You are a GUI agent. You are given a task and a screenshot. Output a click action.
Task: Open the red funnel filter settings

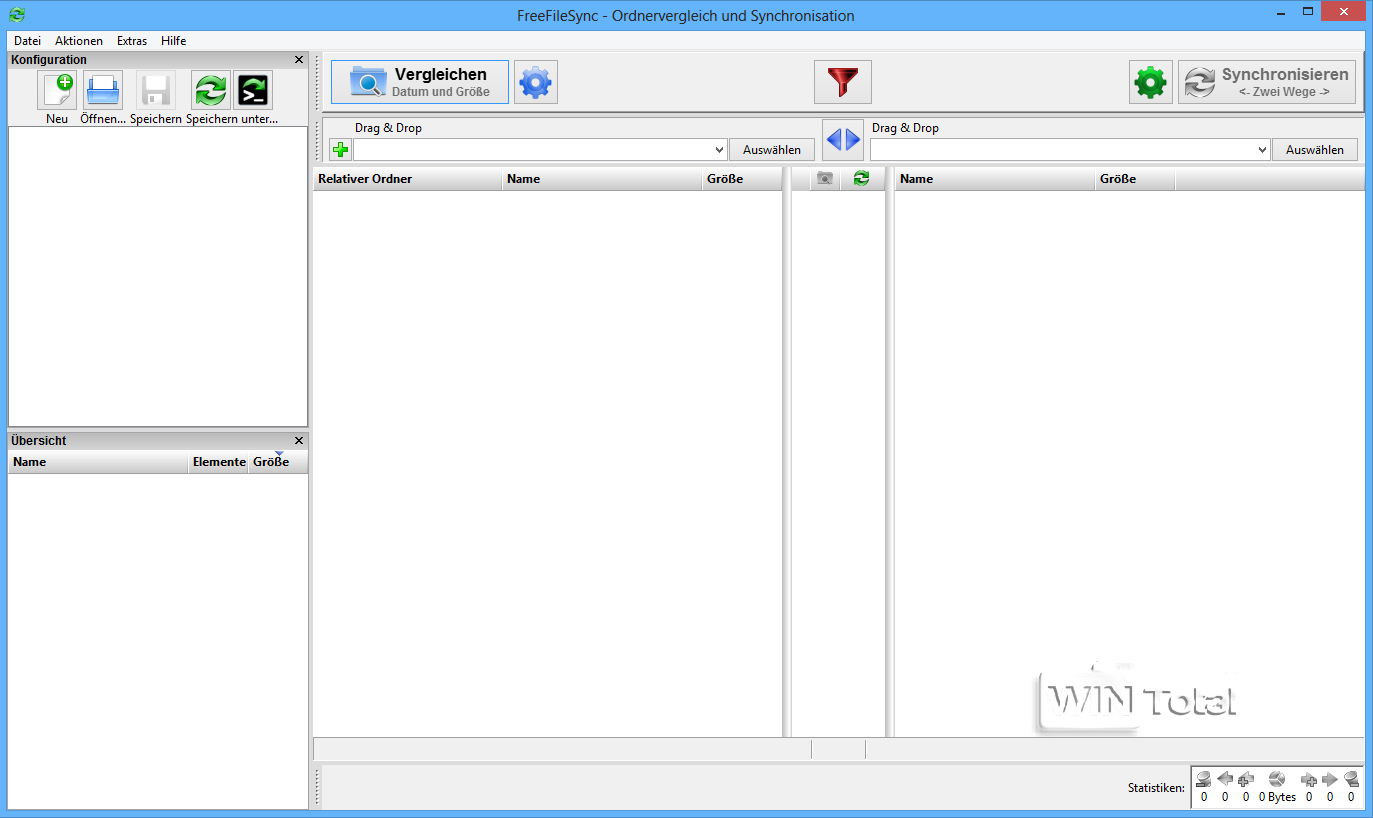tap(843, 82)
